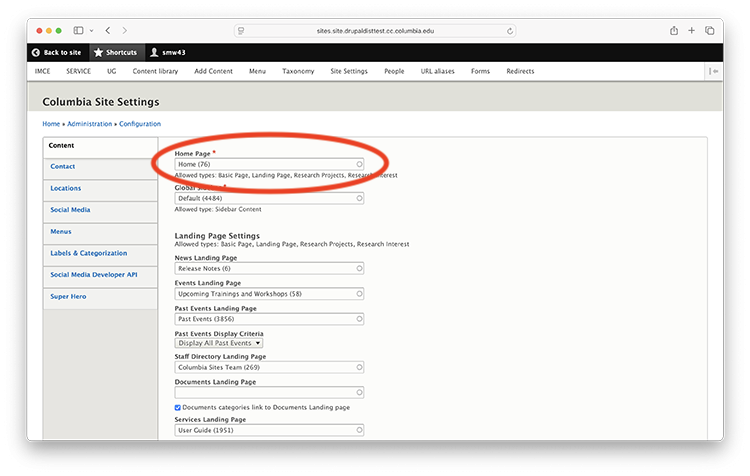Toggle the toolbar orientation icon
Viewport: 750px width, 476px height.
[714, 71]
